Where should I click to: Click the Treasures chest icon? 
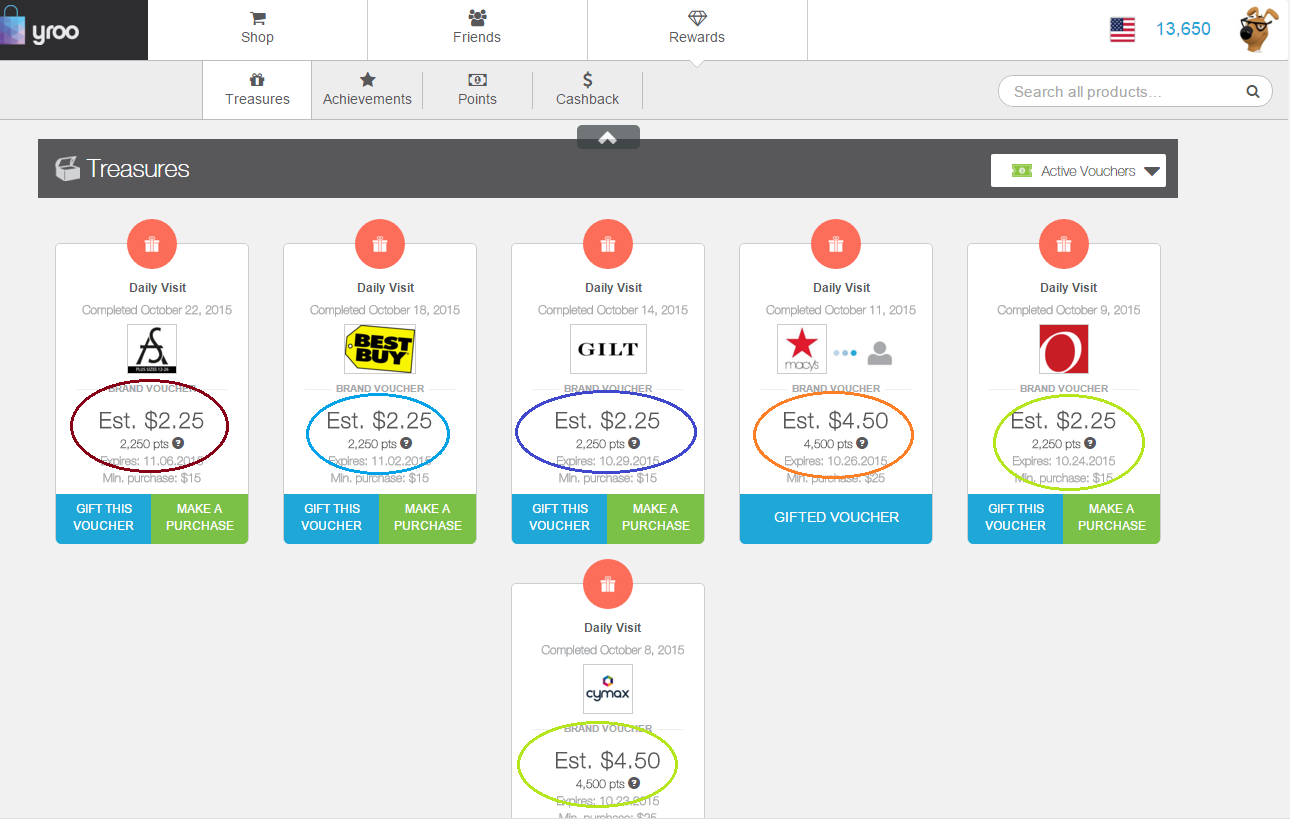pos(67,169)
